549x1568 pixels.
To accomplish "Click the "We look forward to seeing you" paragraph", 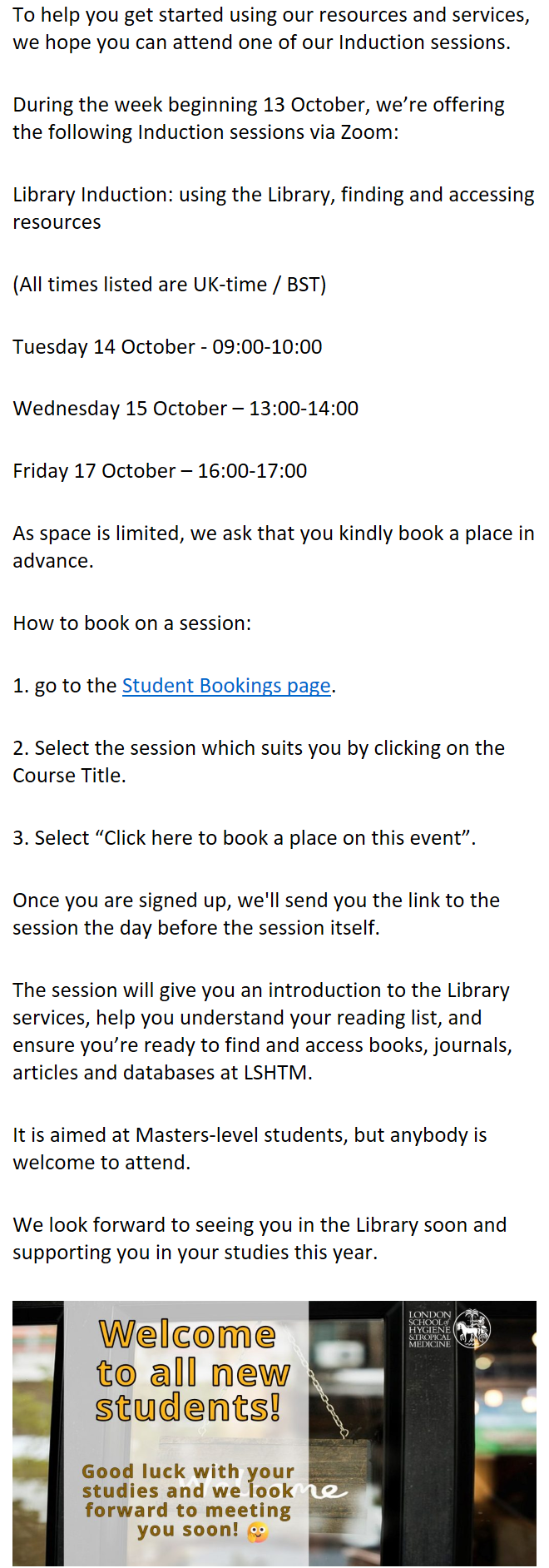I will [x=260, y=1238].
